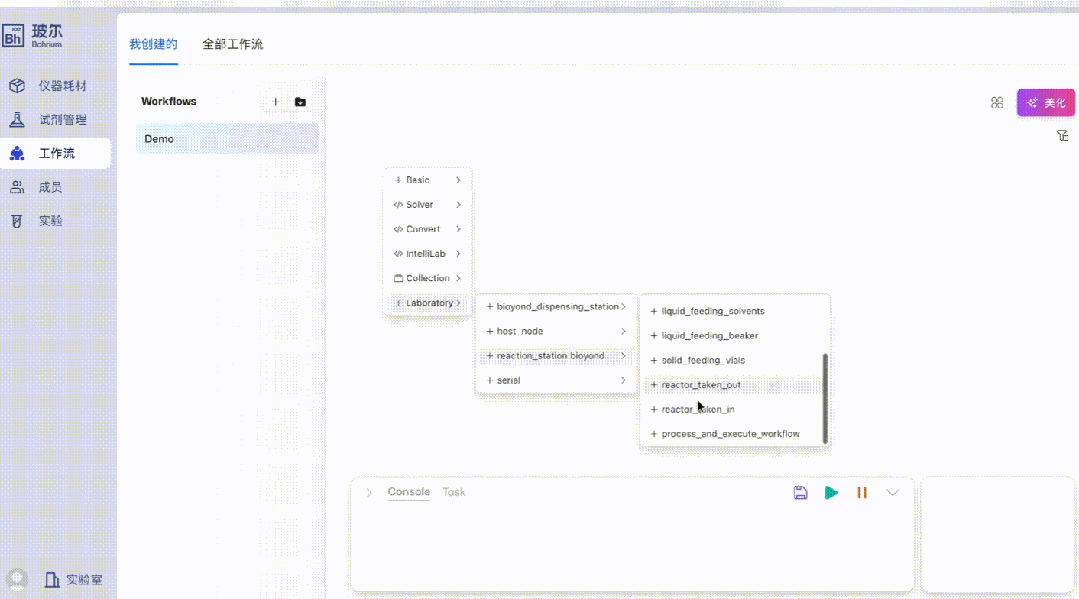Image resolution: width=1079 pixels, height=599 pixels.
Task: Switch to the 全部工作流 tab
Action: tap(232, 45)
